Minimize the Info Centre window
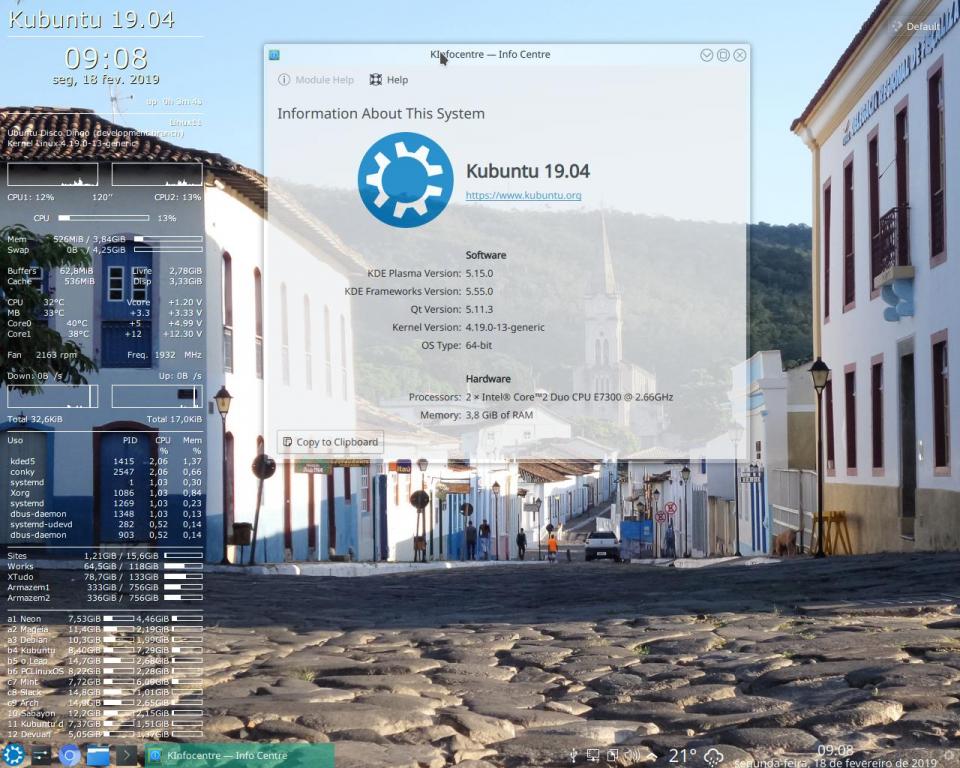 [707, 55]
